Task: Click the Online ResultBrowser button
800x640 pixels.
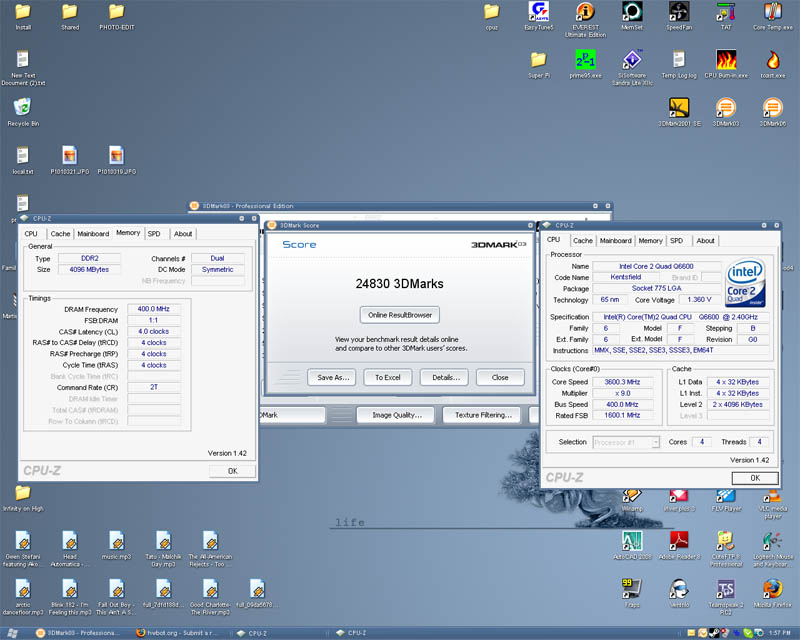Action: pyautogui.click(x=400, y=315)
